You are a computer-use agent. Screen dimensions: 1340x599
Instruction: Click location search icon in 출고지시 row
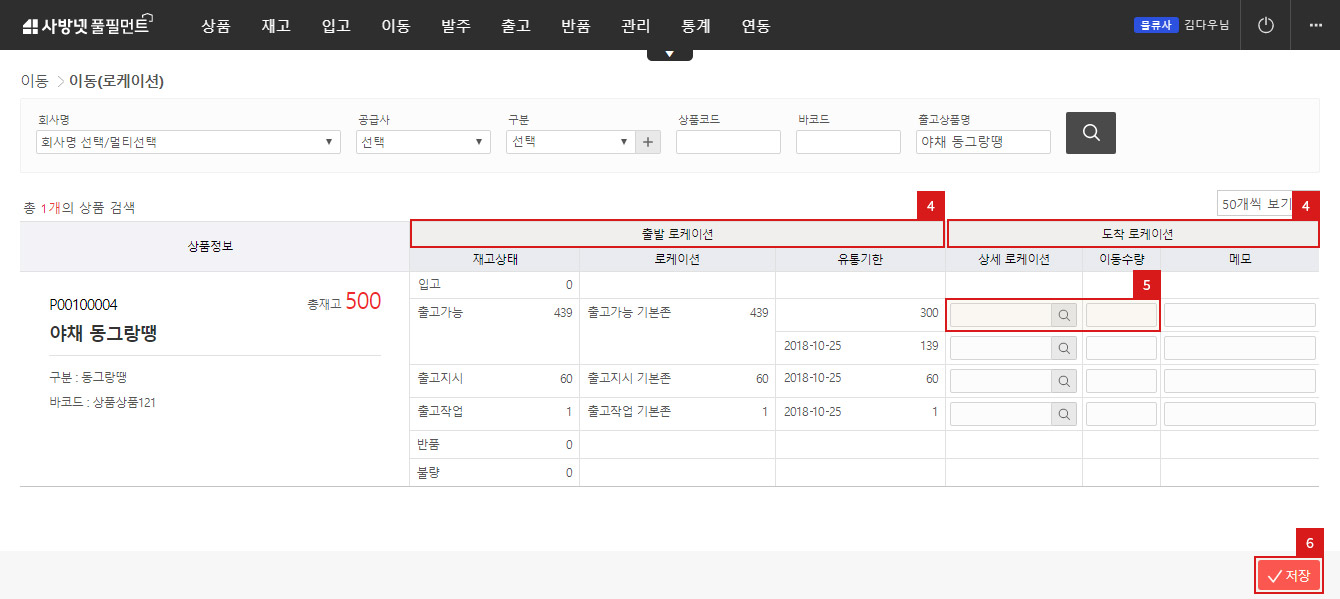click(1064, 381)
